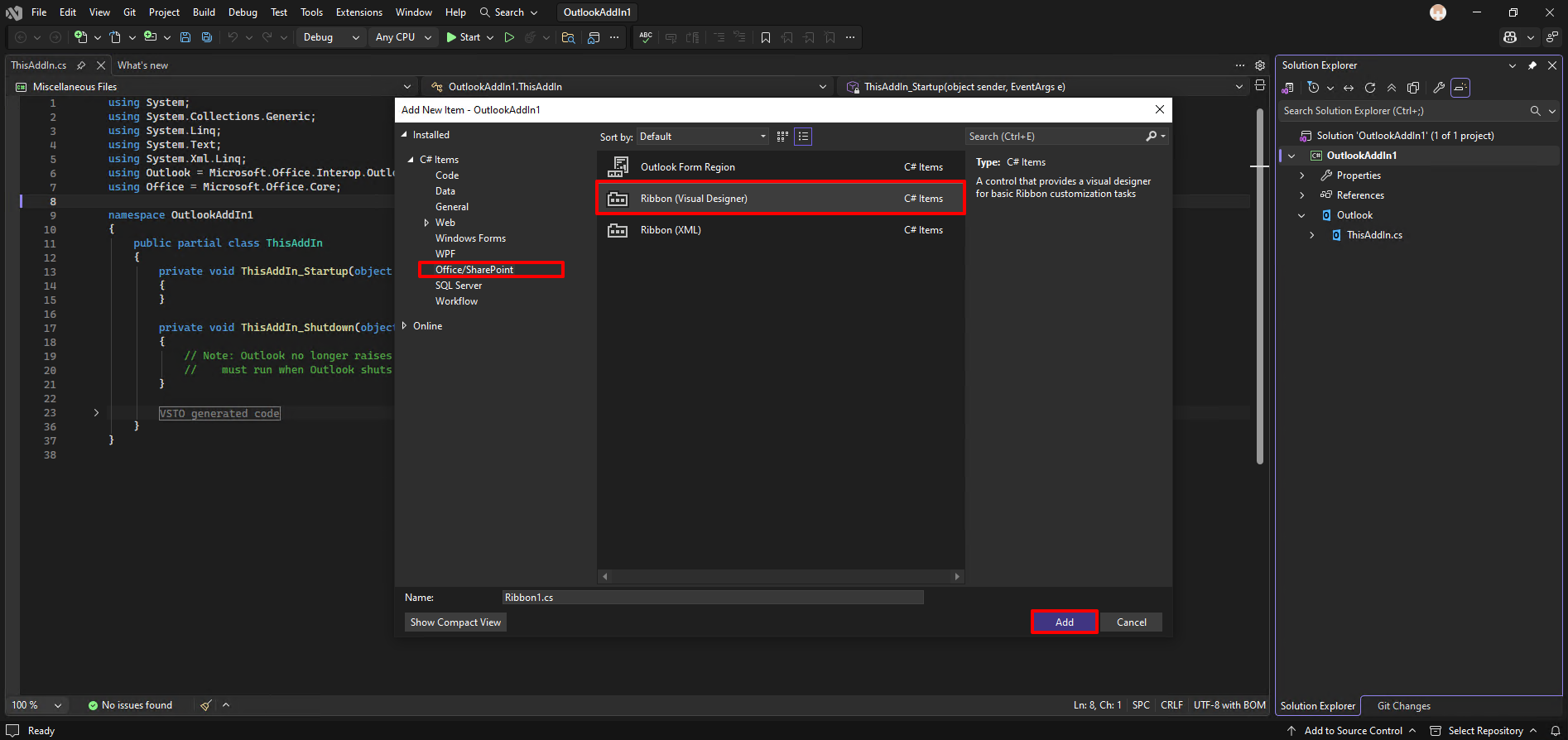
Task: Click the Find in Files folder icon
Action: coord(568,37)
